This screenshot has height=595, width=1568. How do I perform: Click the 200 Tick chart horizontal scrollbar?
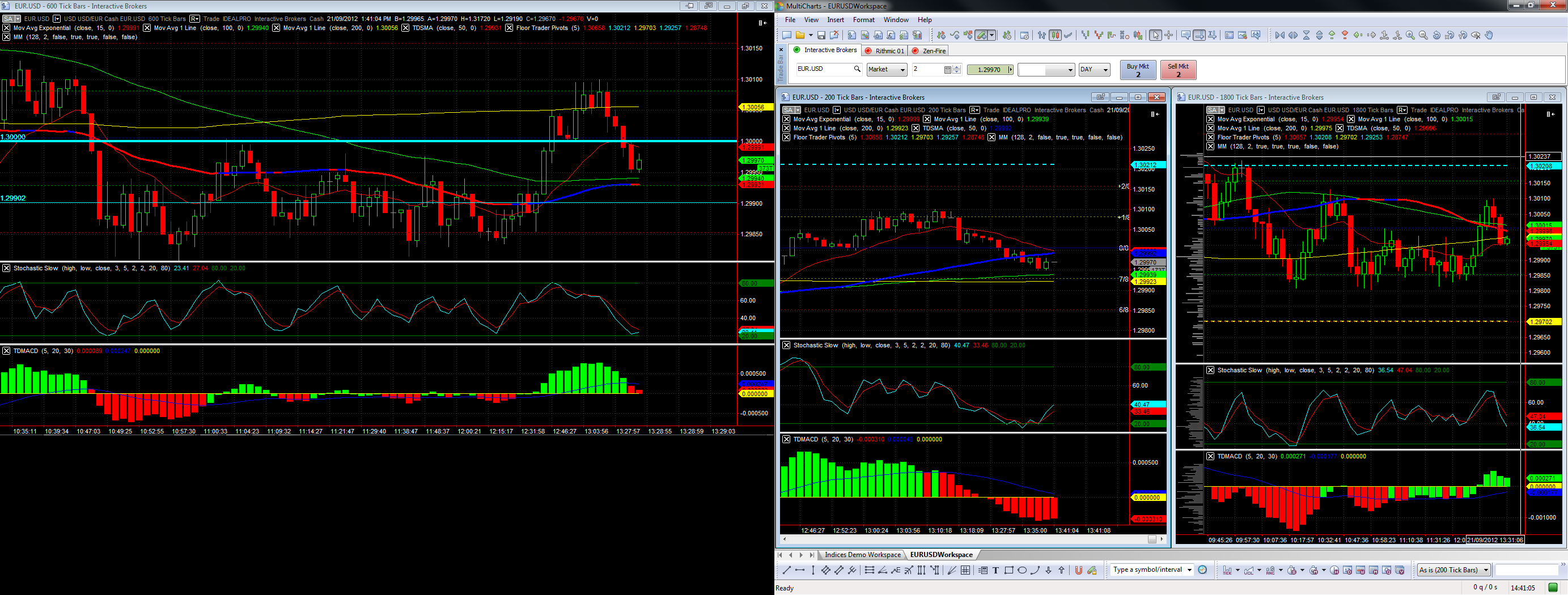click(973, 539)
